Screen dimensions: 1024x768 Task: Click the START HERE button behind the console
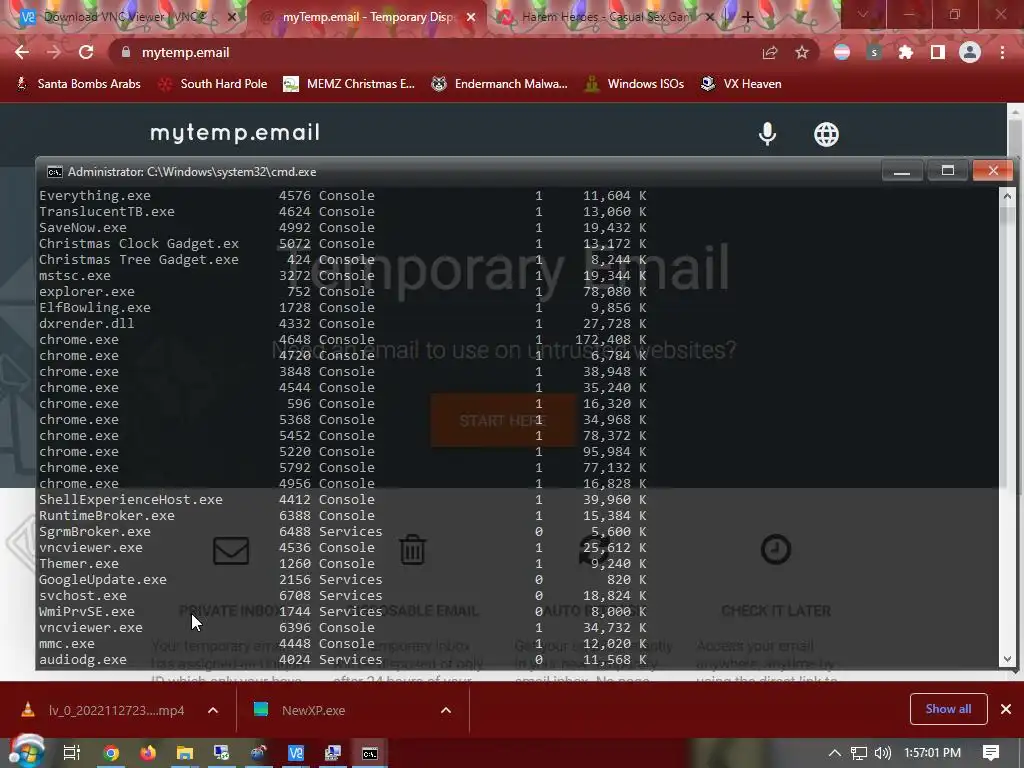tap(503, 420)
